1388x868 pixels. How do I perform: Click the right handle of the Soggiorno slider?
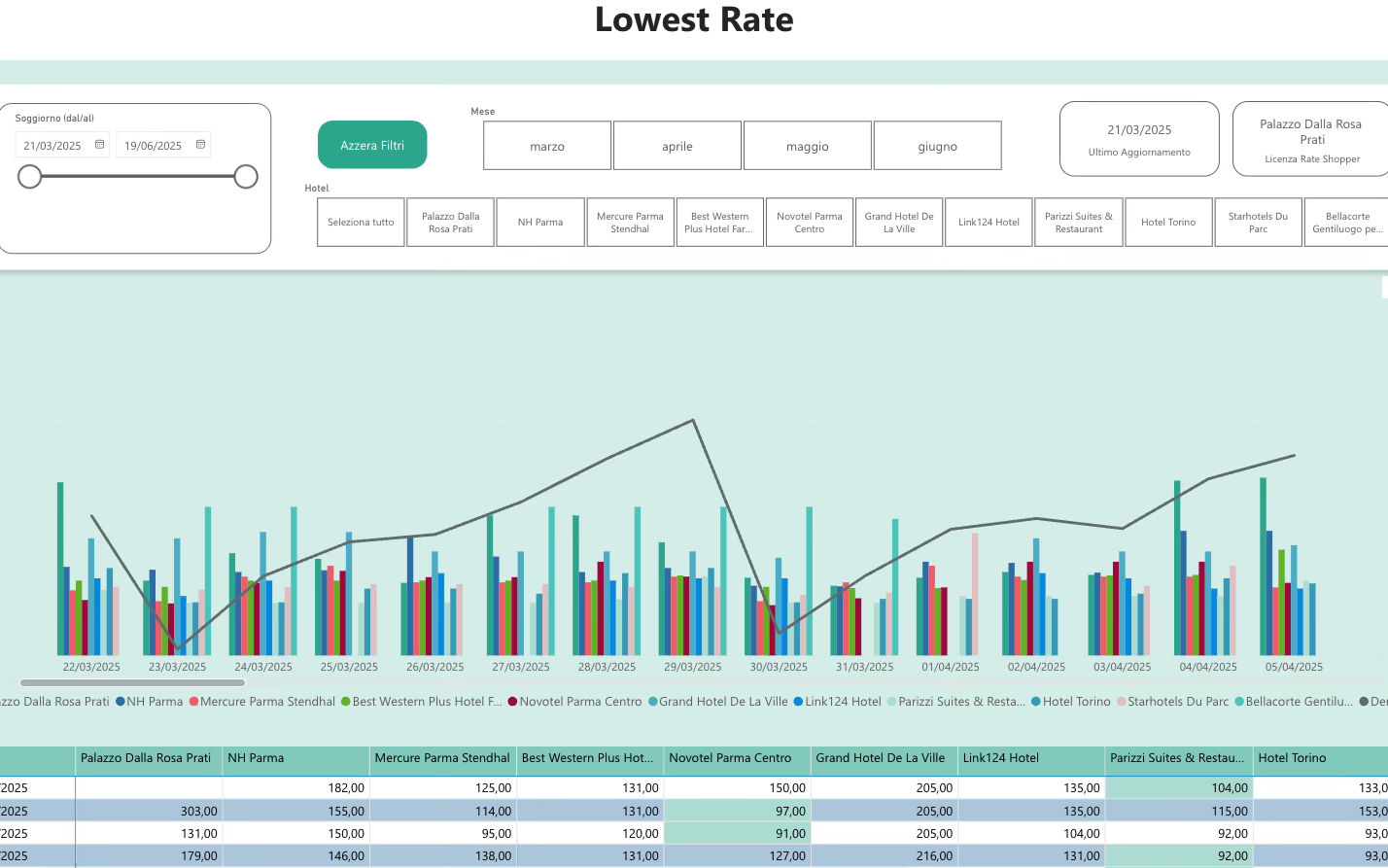coord(246,176)
